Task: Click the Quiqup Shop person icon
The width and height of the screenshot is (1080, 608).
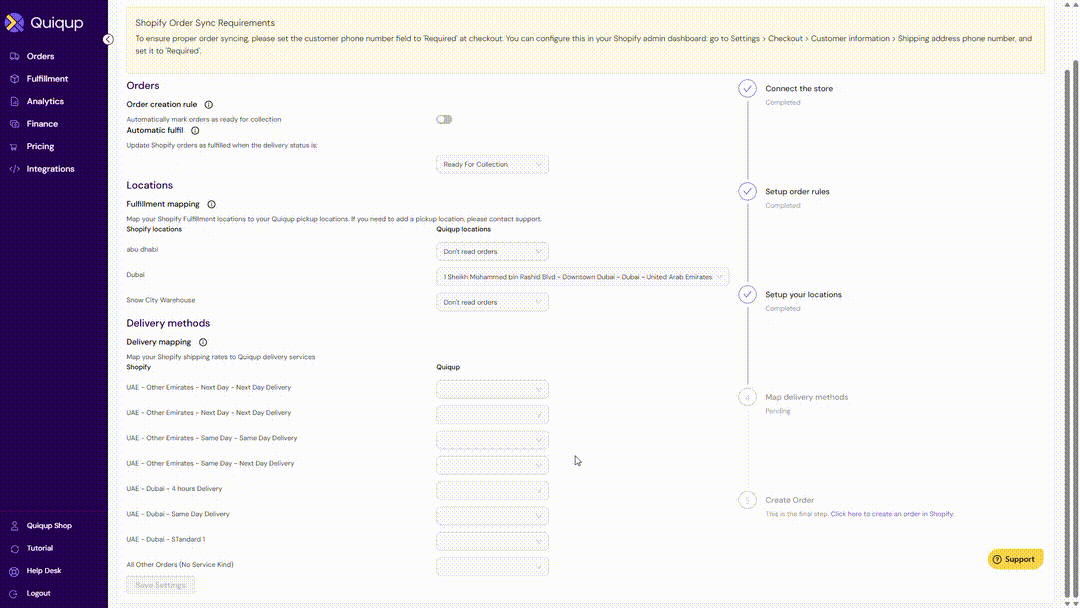Action: (x=14, y=526)
